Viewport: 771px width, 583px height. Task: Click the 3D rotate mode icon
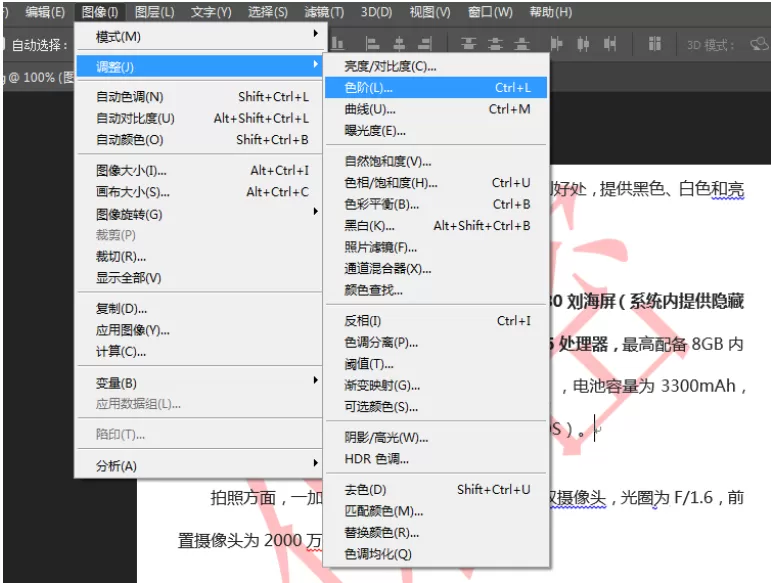[x=760, y=45]
